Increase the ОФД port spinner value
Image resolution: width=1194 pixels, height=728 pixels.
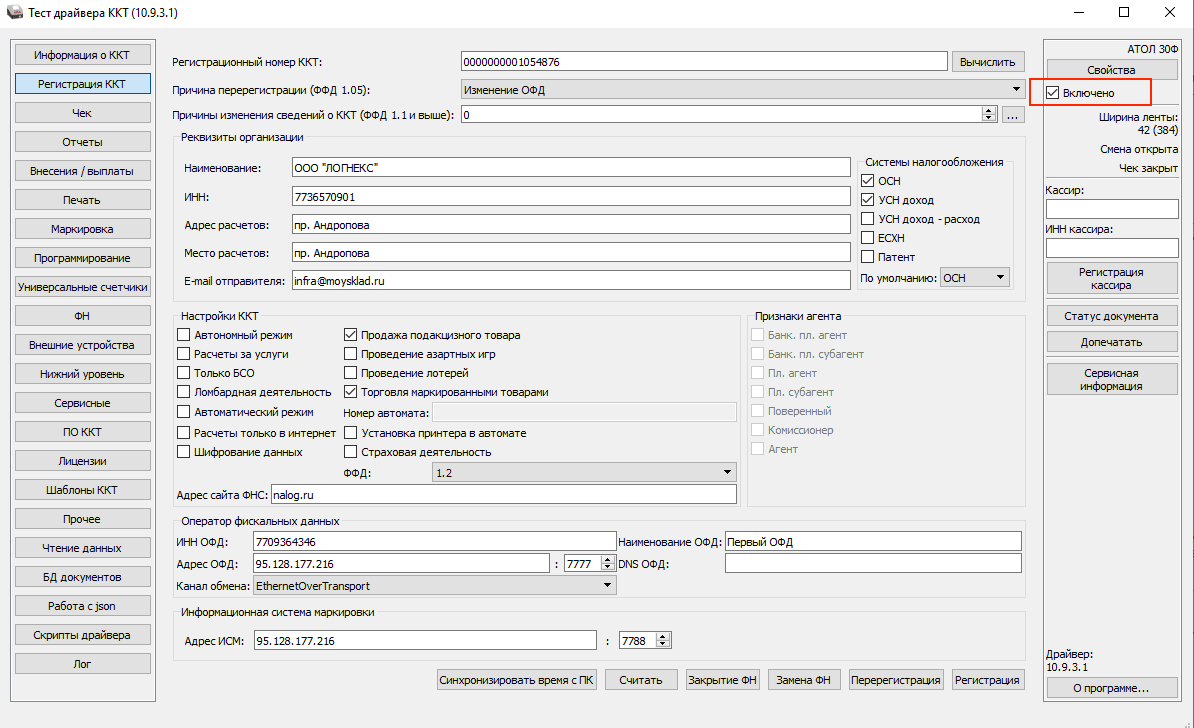click(x=604, y=559)
